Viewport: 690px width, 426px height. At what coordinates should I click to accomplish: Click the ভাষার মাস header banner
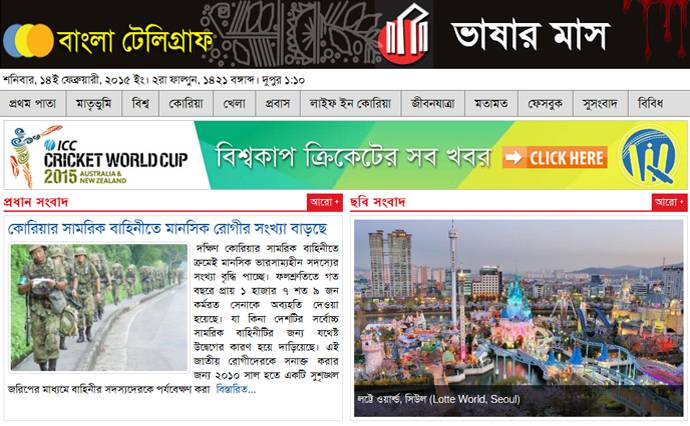click(531, 35)
